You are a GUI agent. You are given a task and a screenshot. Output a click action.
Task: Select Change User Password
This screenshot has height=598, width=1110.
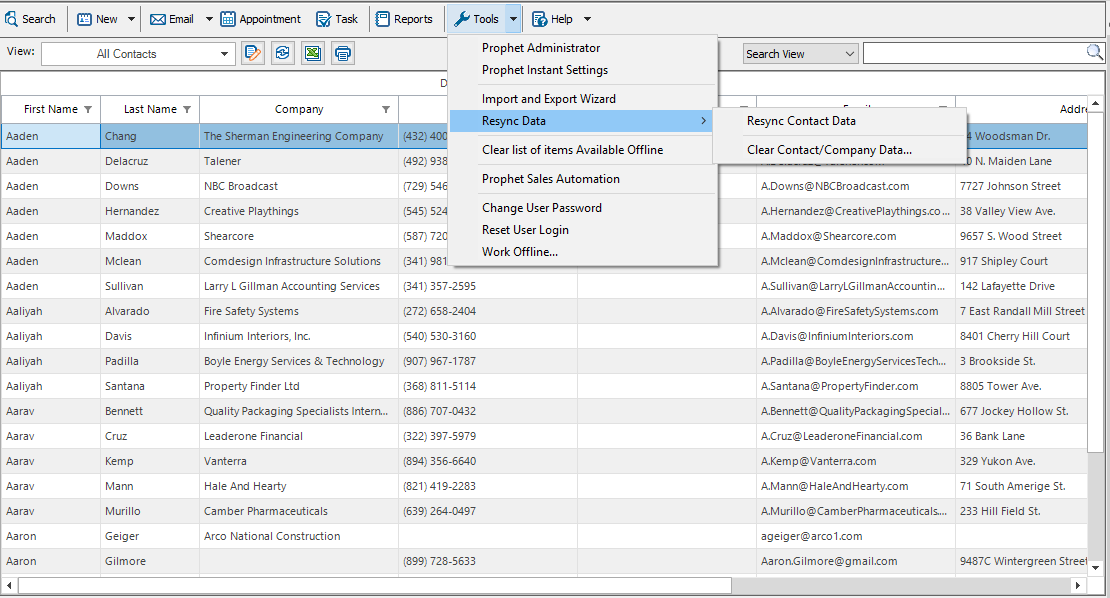[542, 208]
